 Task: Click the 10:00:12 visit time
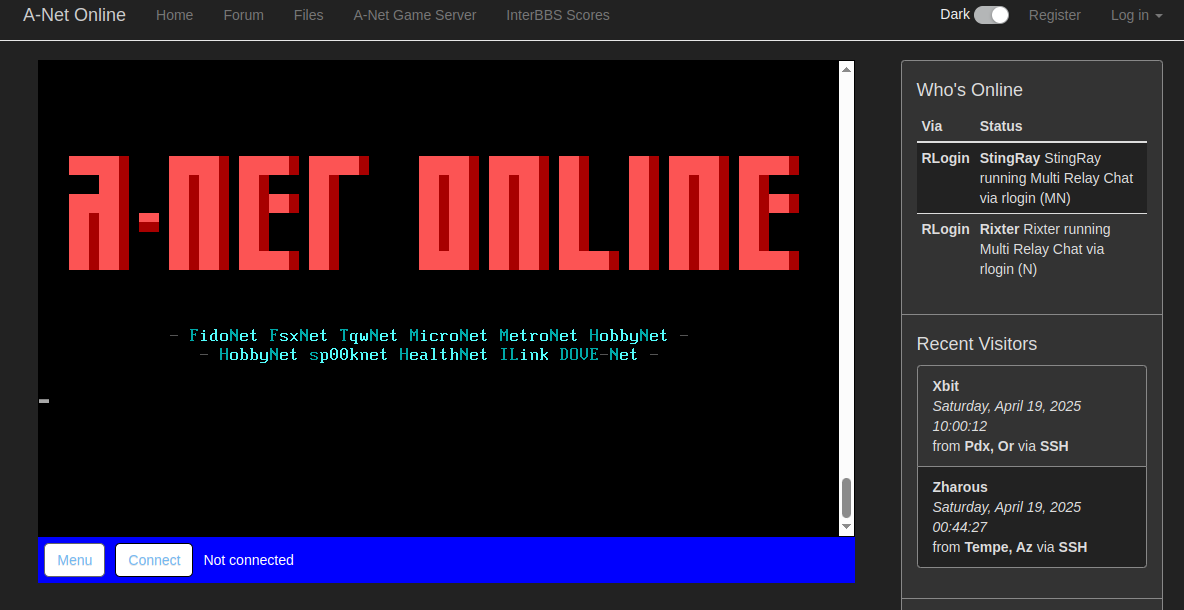point(960,426)
